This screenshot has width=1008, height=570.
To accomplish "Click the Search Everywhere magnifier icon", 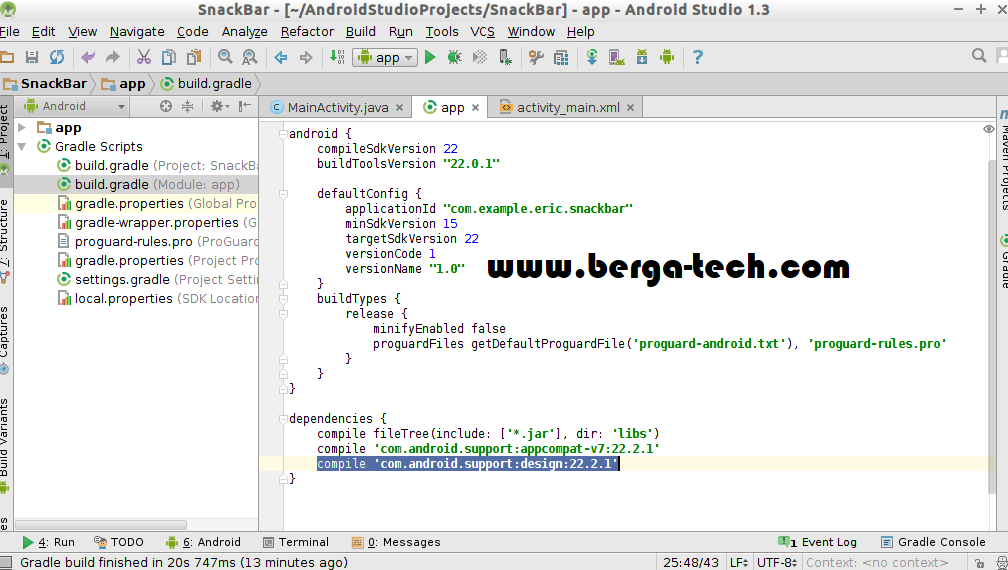I will [x=979, y=56].
